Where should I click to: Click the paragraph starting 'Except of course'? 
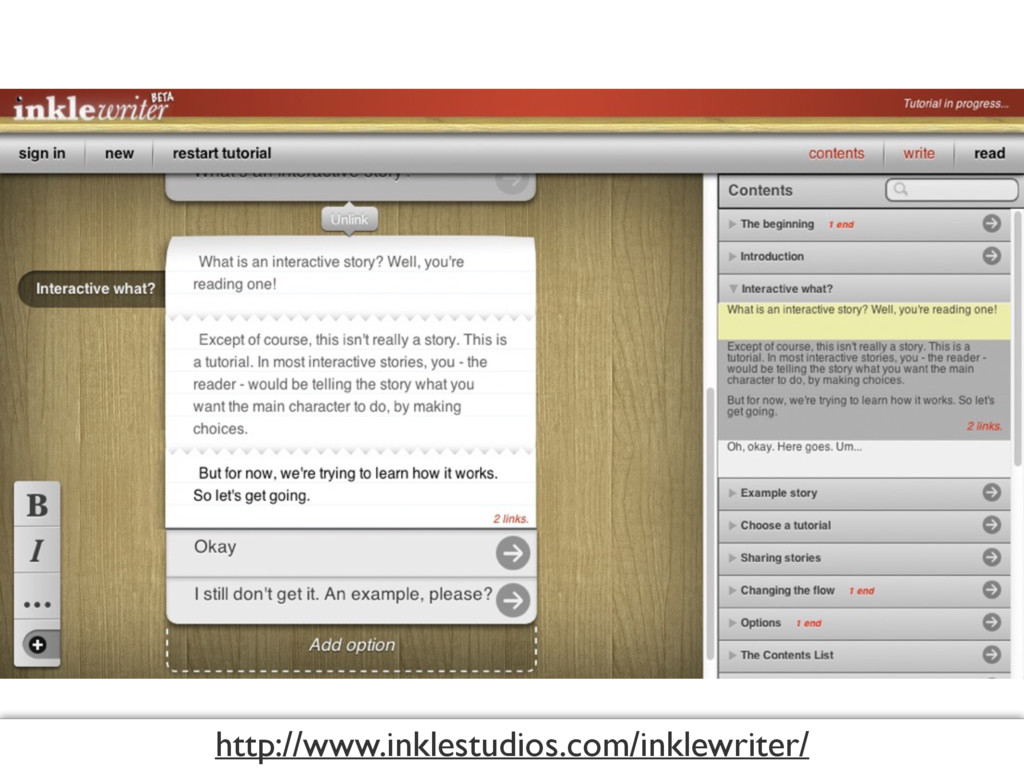[x=349, y=384]
